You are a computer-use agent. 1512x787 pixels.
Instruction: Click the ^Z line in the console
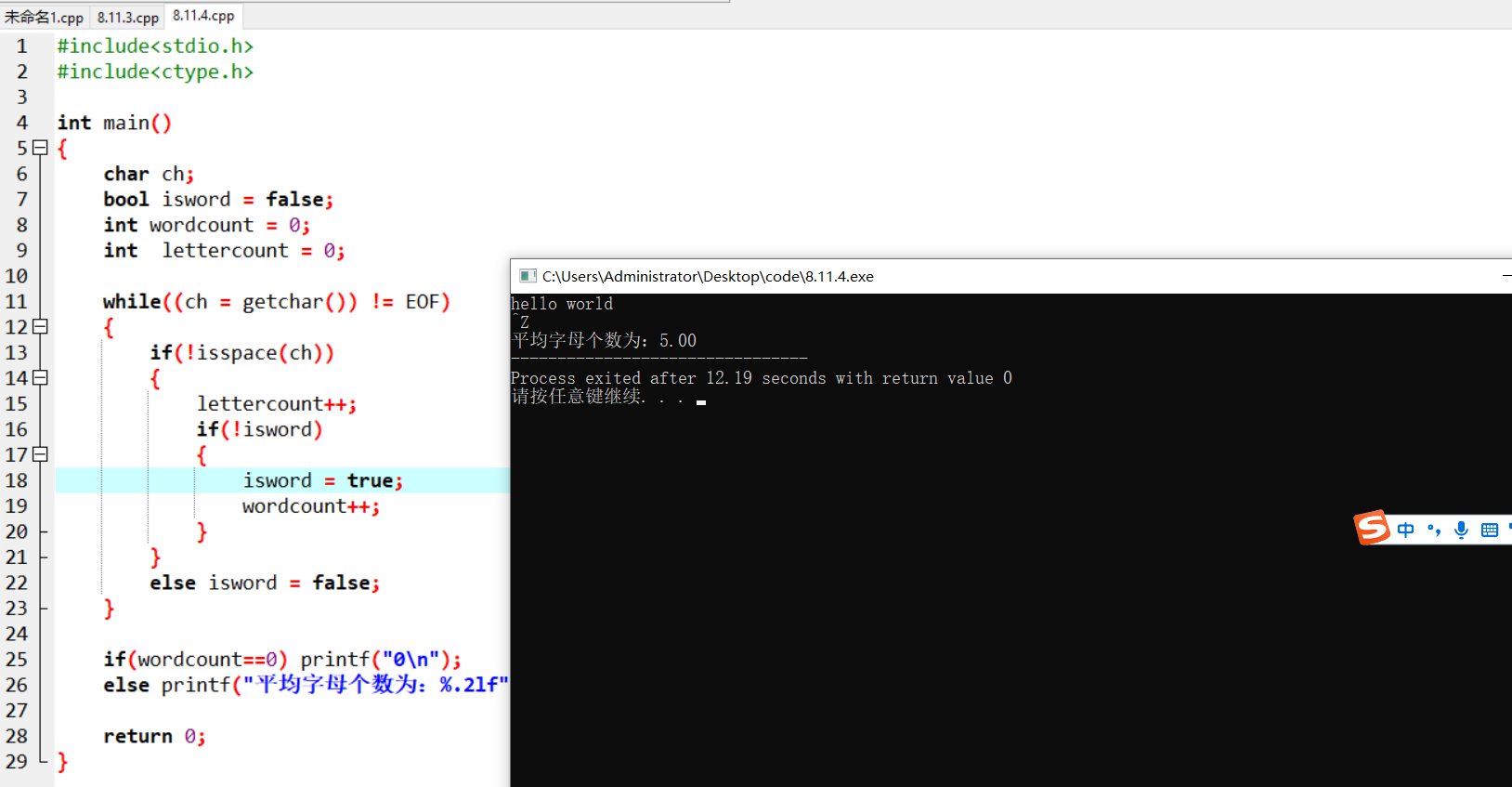[x=520, y=321]
